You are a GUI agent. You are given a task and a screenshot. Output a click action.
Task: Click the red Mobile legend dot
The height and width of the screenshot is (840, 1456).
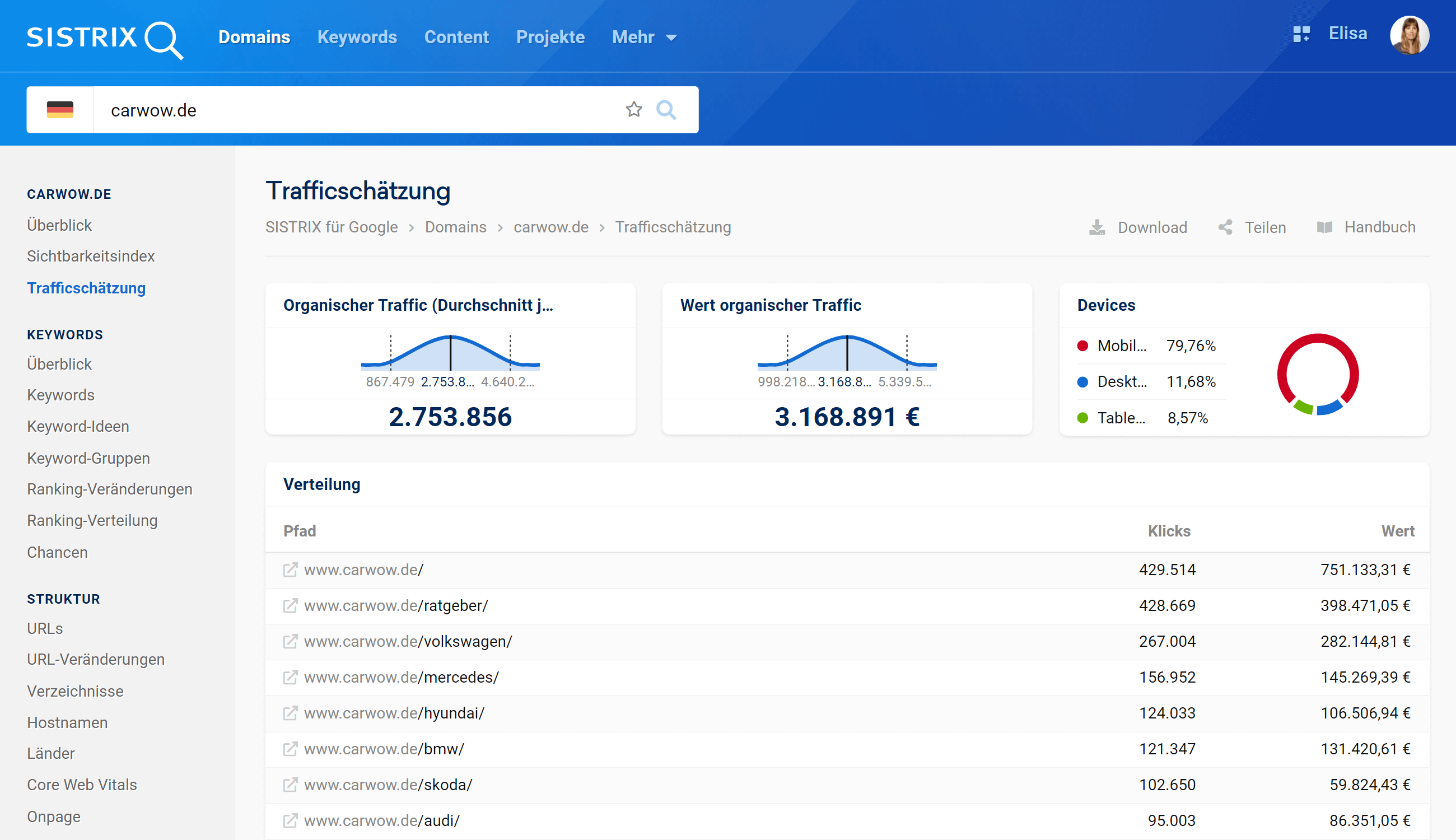pos(1082,346)
